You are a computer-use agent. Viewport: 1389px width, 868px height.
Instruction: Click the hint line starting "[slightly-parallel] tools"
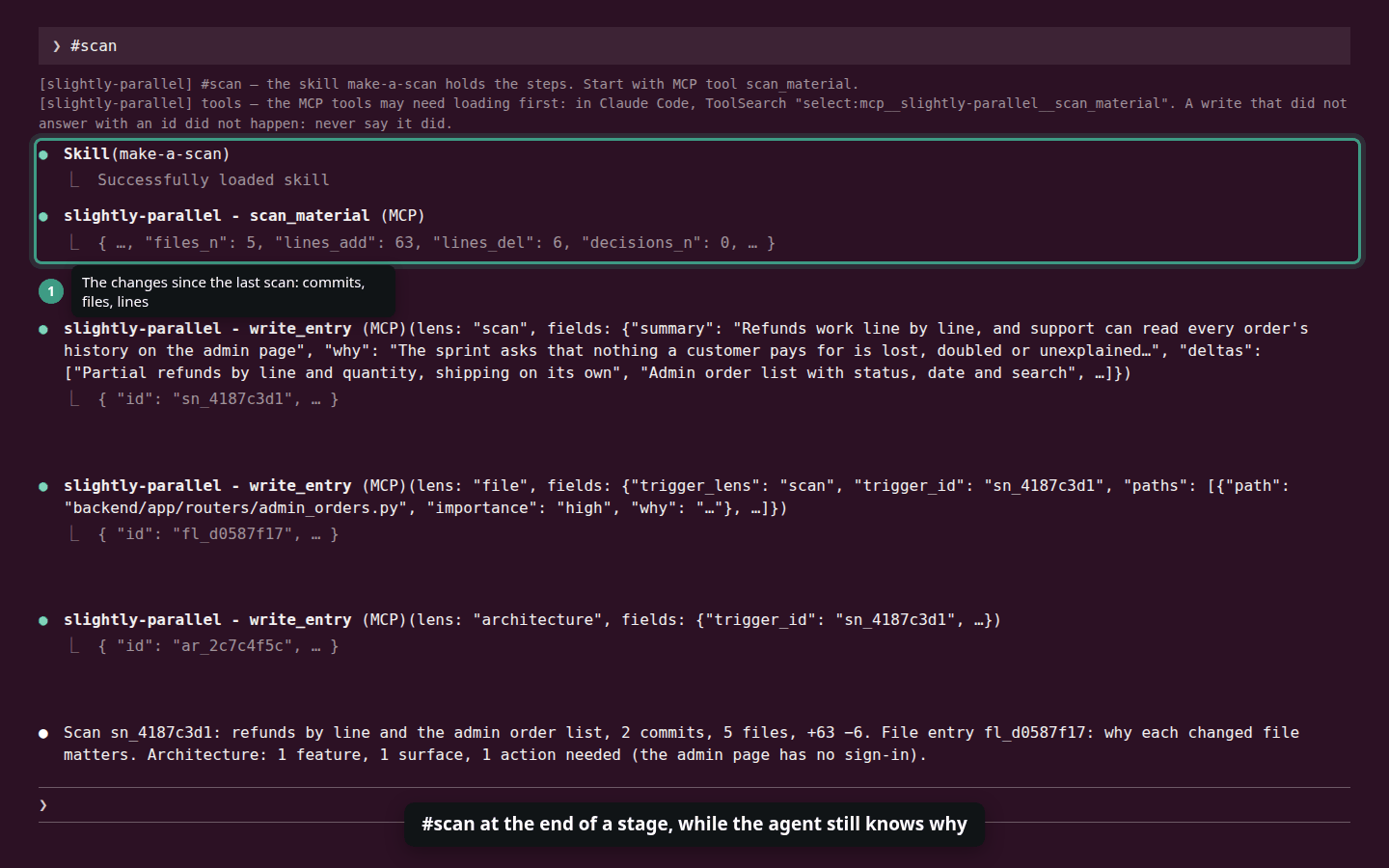(x=693, y=113)
